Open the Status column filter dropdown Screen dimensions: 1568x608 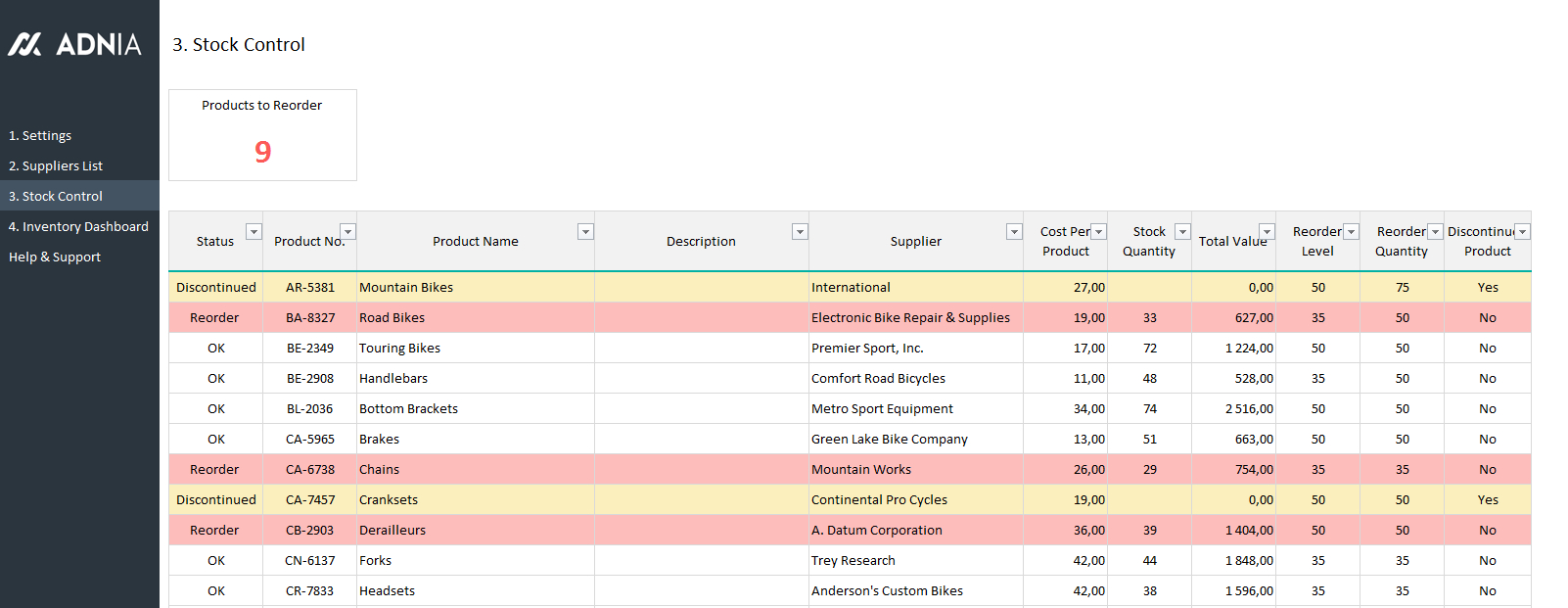coord(254,232)
